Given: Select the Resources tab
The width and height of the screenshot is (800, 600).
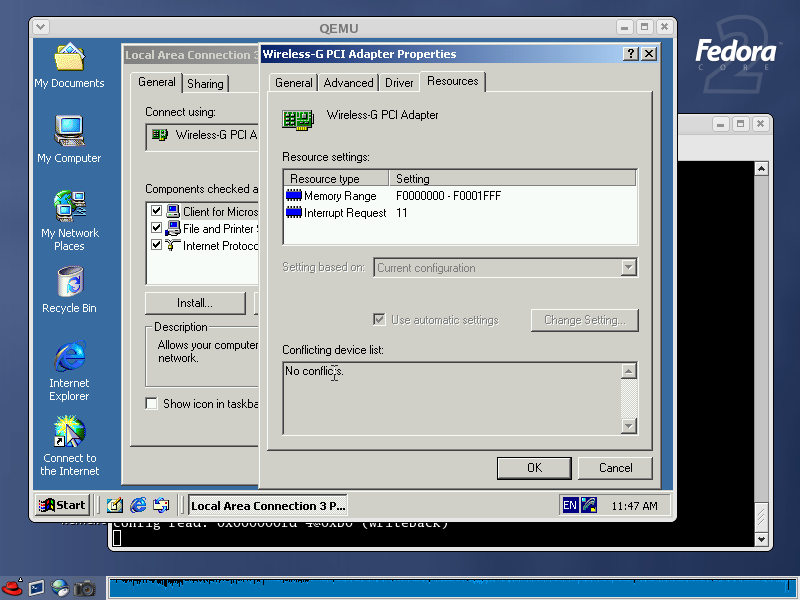Looking at the screenshot, I should 453,81.
